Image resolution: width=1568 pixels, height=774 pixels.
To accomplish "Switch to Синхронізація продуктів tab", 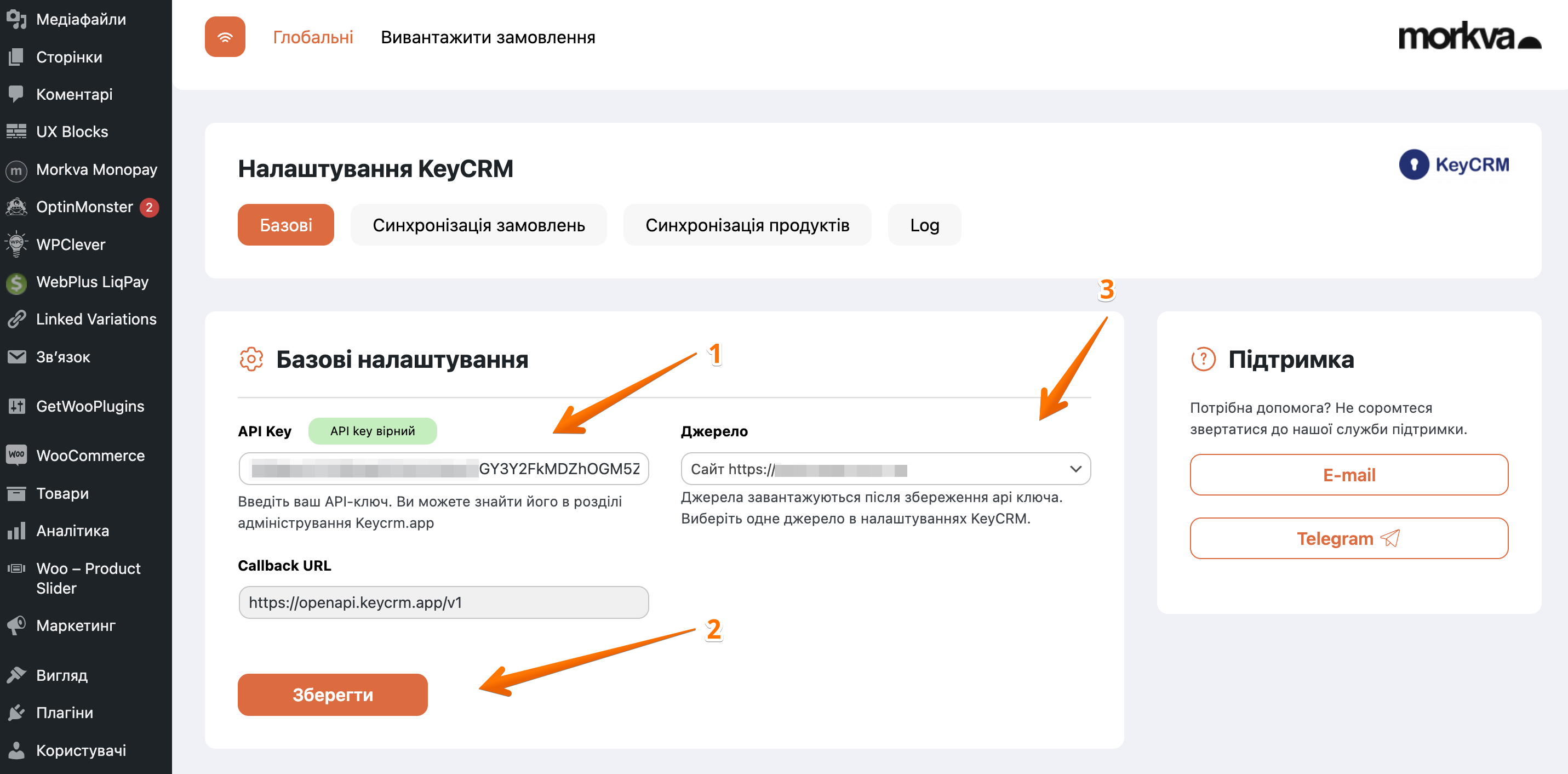I will [747, 225].
